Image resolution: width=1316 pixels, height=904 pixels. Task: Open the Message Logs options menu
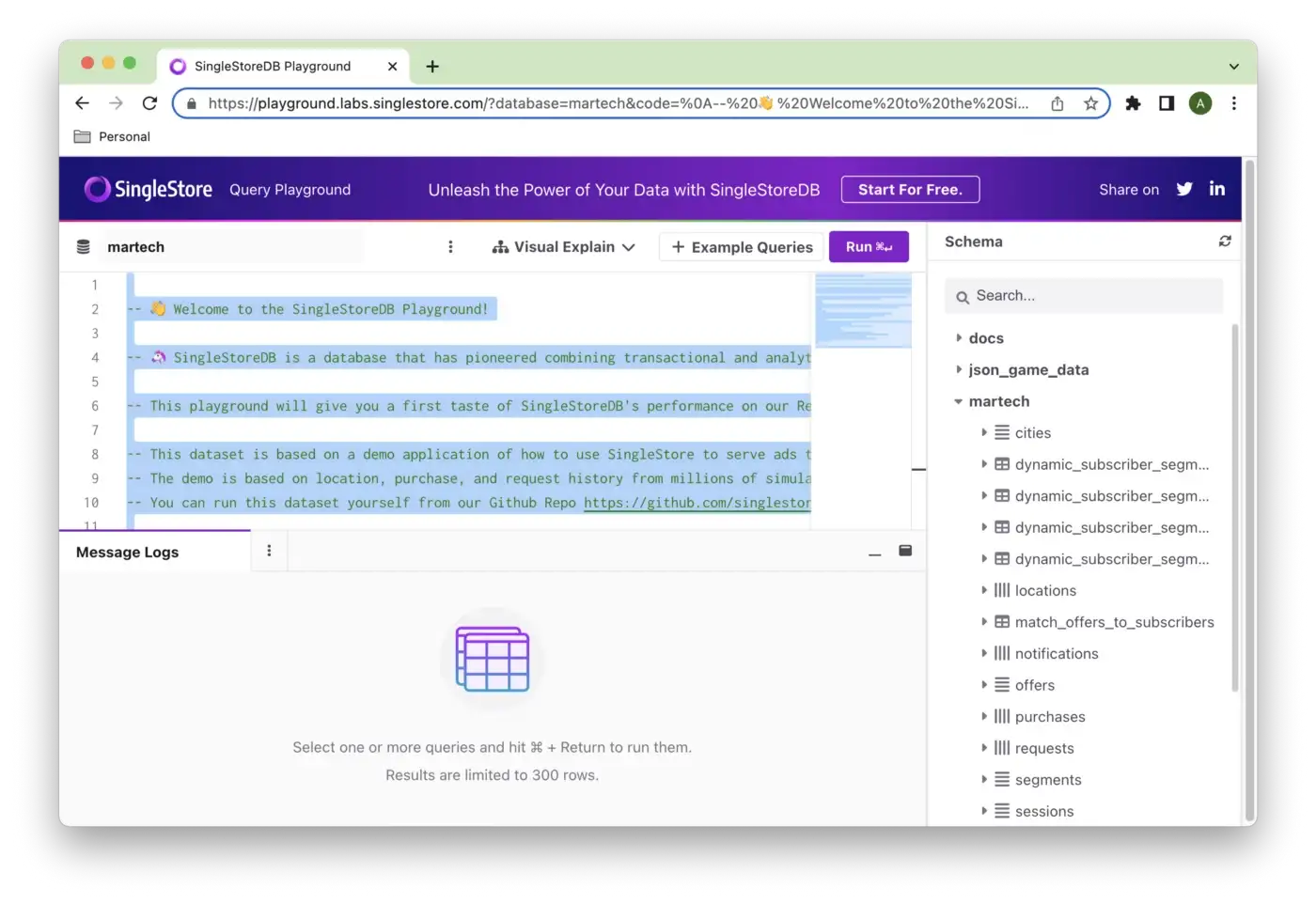click(269, 551)
